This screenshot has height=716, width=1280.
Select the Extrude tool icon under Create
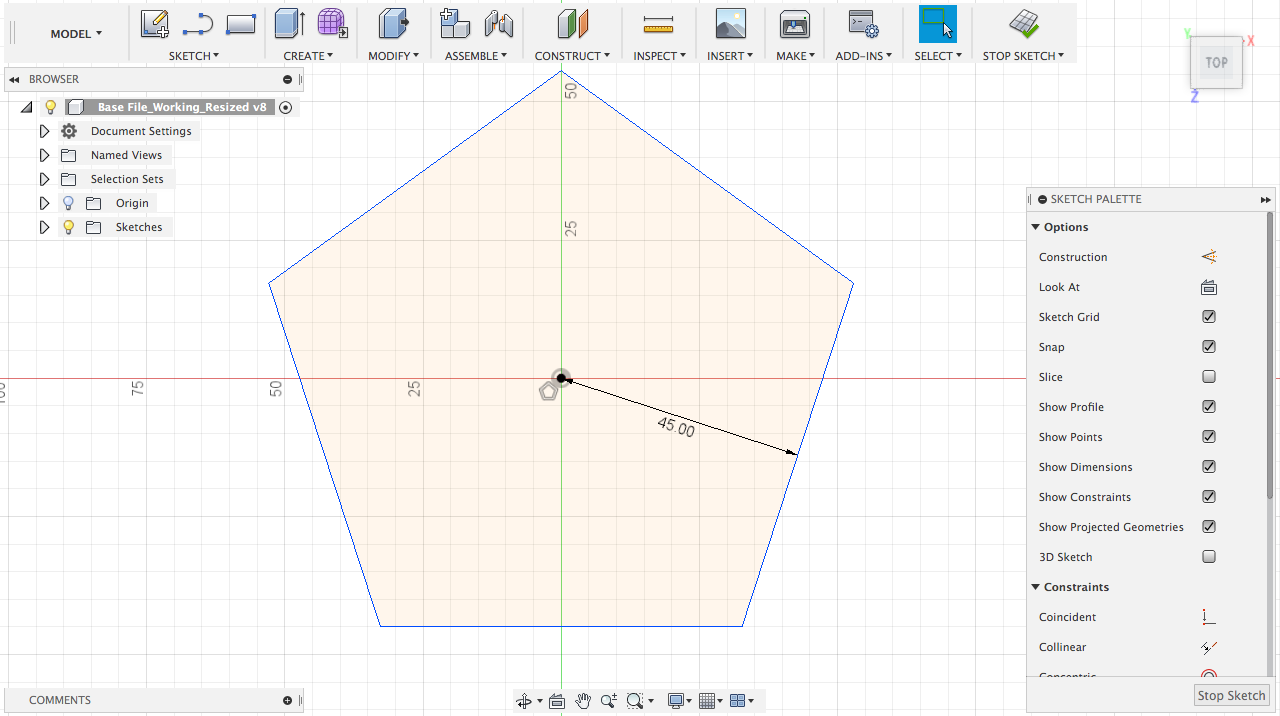point(290,24)
